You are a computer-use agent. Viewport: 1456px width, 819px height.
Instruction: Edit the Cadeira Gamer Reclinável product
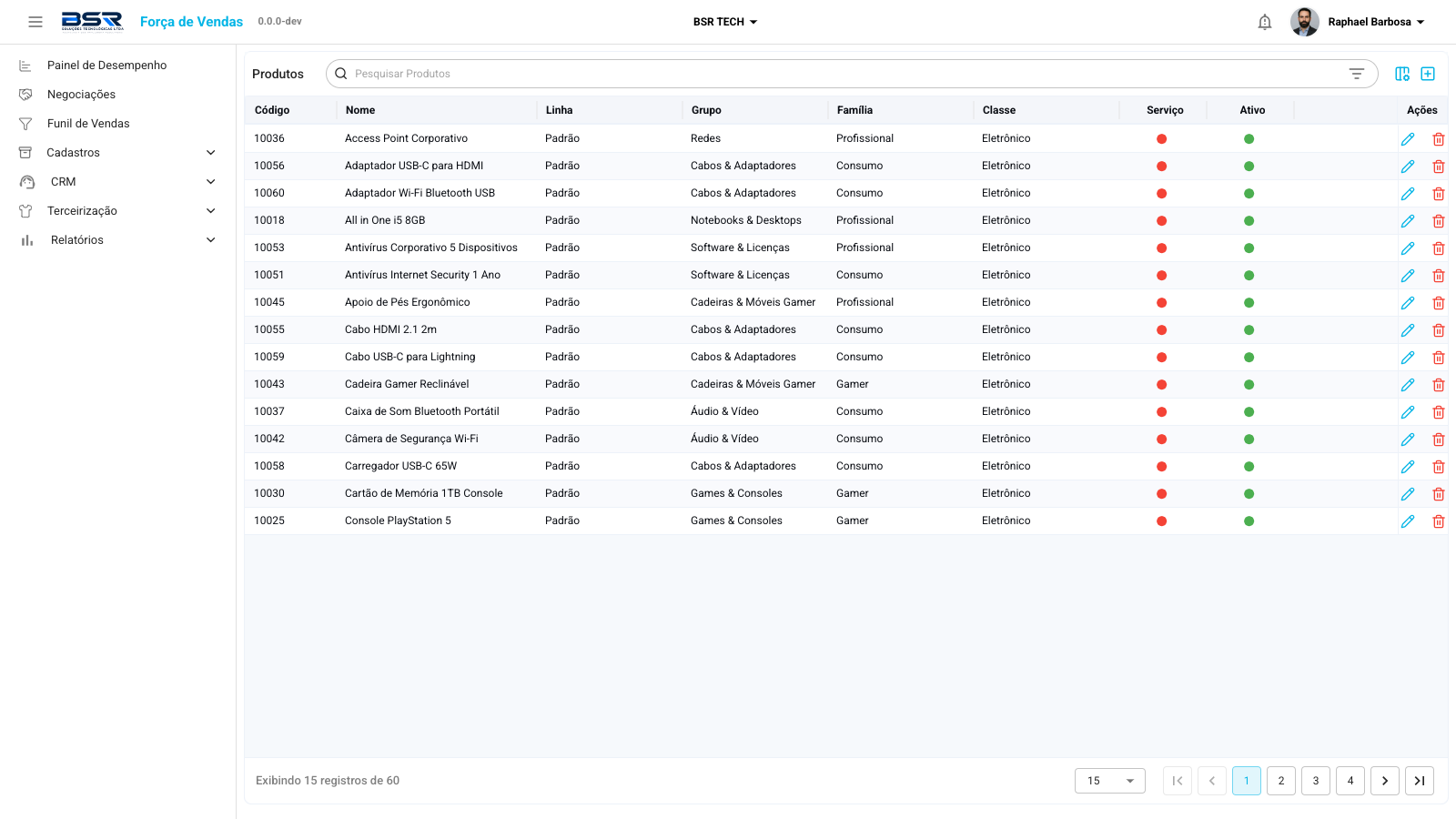tap(1408, 385)
